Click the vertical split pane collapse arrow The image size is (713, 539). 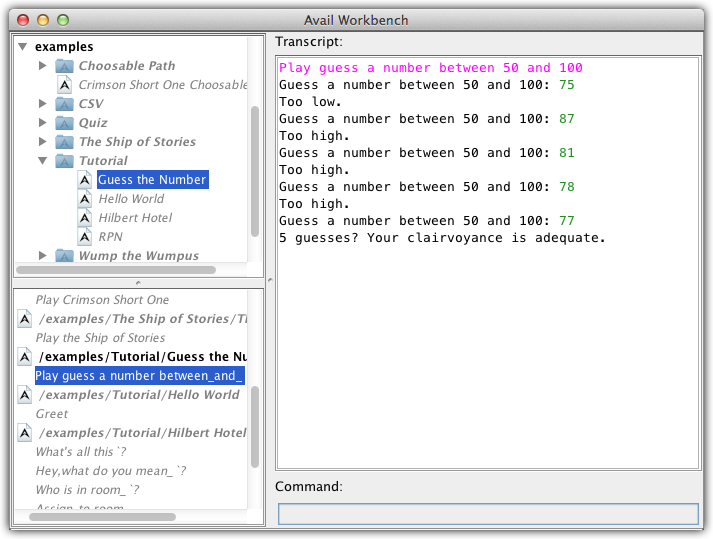(270, 280)
